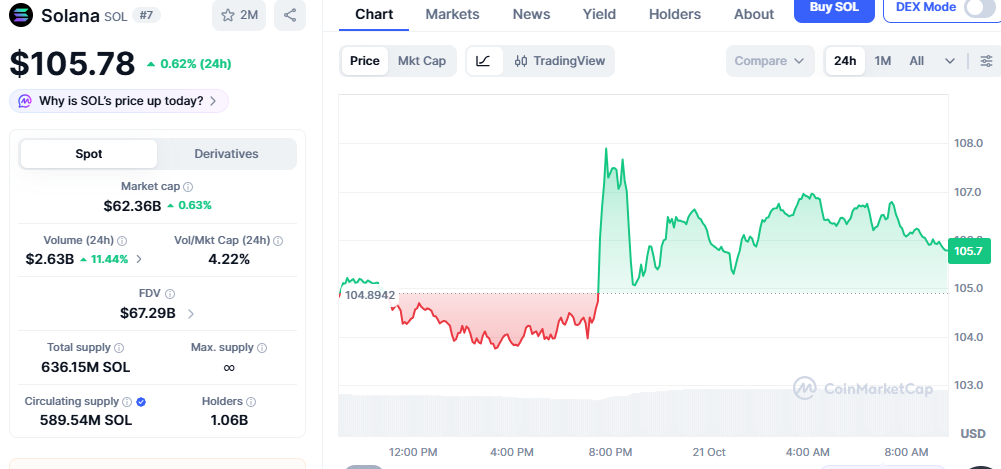Open chart settings sliders icon
The image size is (1001, 469).
[986, 61]
